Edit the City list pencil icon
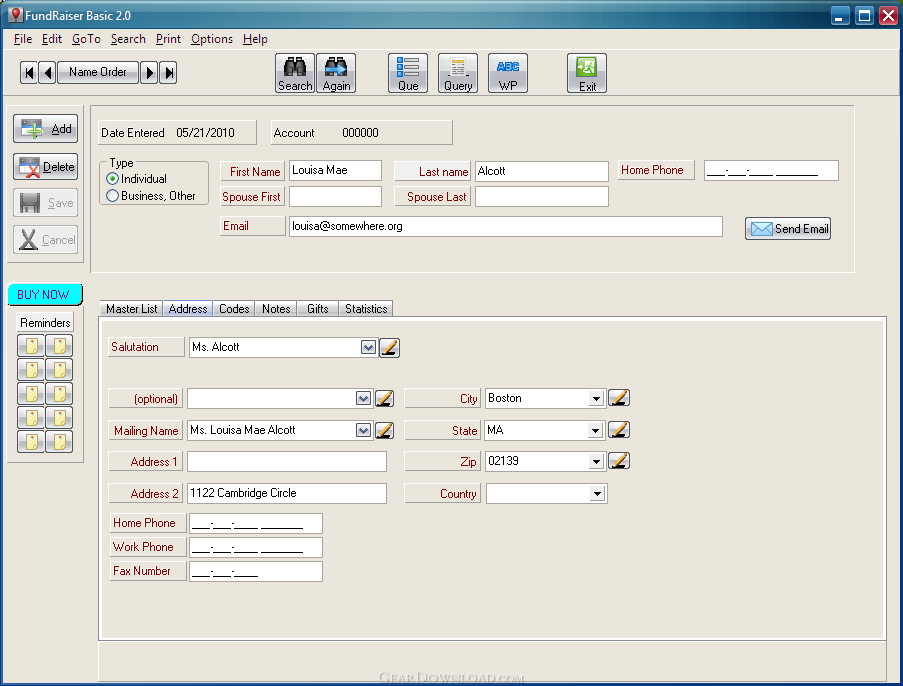 click(x=619, y=398)
